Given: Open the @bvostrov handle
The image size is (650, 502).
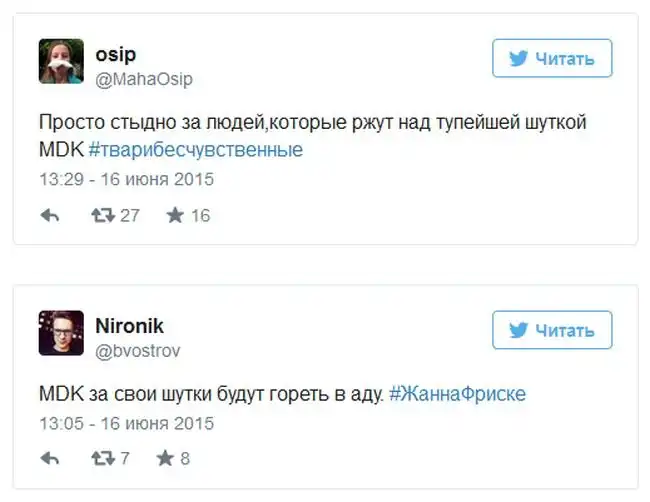Looking at the screenshot, I should point(138,351).
